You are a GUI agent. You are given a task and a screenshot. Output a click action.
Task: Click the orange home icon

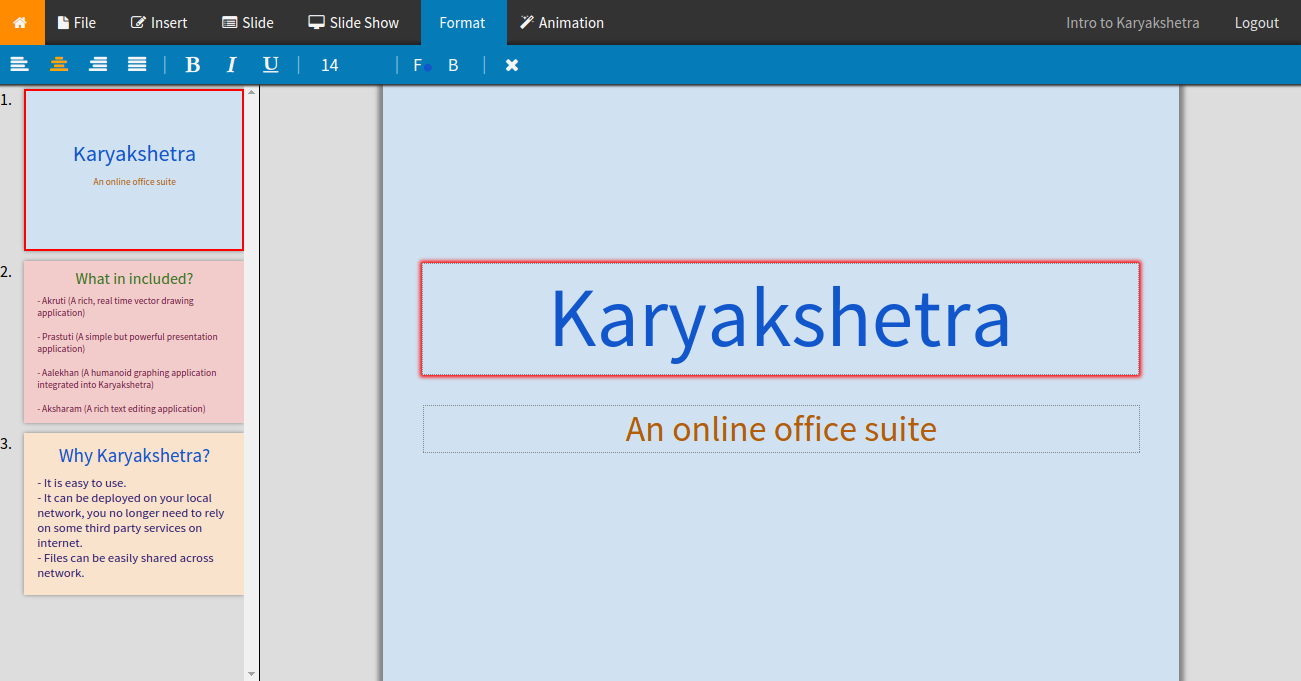click(x=20, y=21)
